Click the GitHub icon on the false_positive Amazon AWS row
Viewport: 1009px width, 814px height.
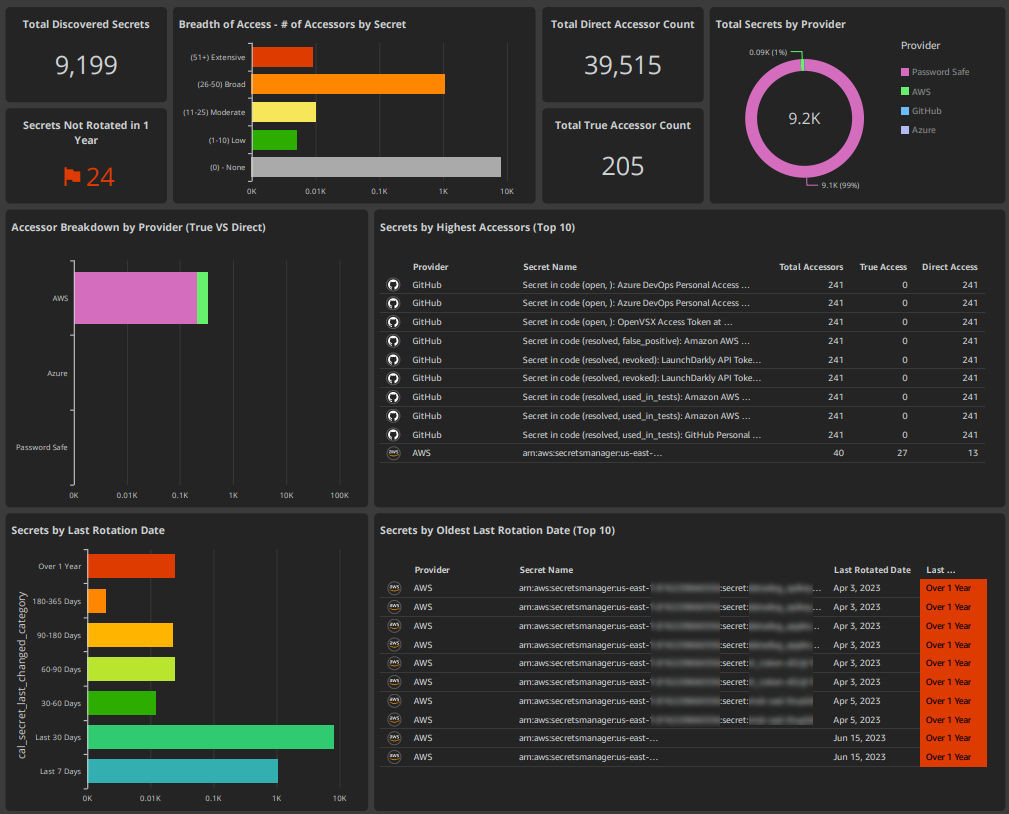393,340
